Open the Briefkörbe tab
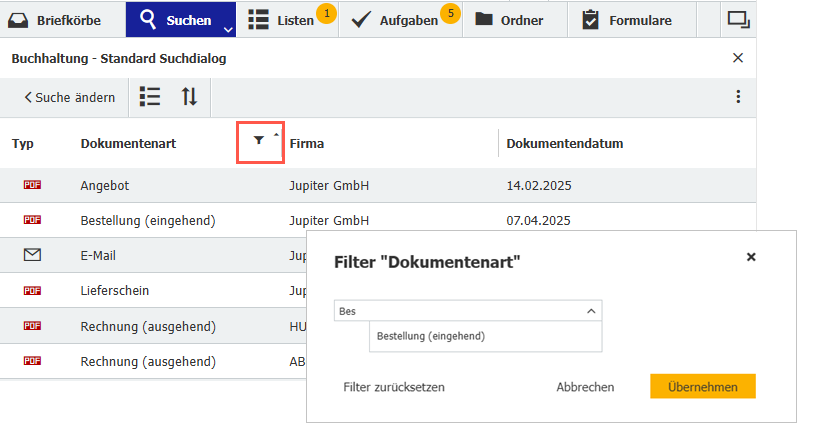The image size is (825, 437). coord(62,19)
